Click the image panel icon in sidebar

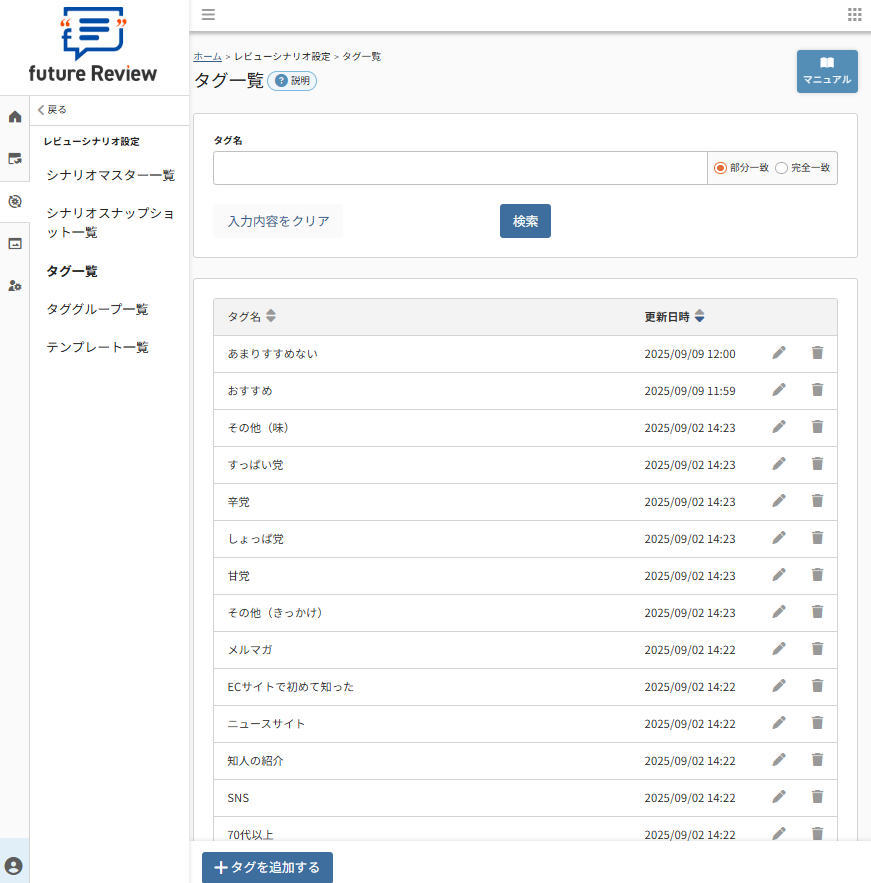pos(13,243)
